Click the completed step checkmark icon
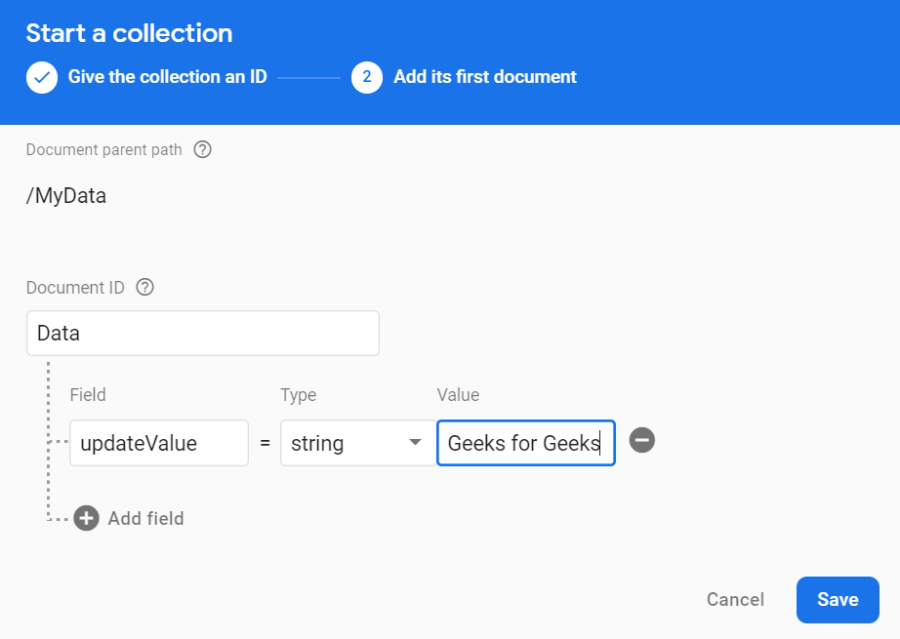 pyautogui.click(x=42, y=77)
